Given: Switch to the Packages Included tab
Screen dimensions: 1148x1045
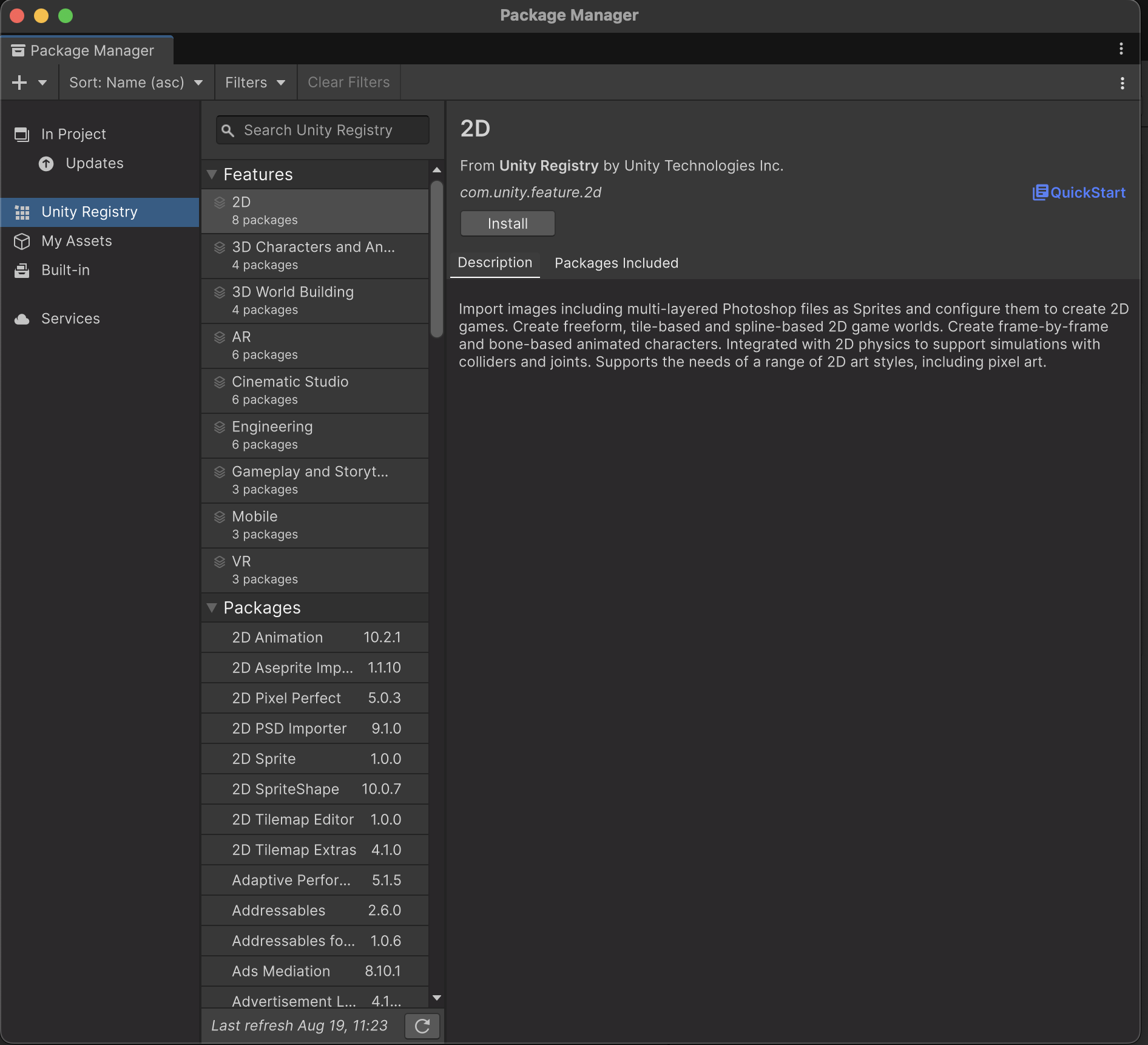Looking at the screenshot, I should (616, 263).
